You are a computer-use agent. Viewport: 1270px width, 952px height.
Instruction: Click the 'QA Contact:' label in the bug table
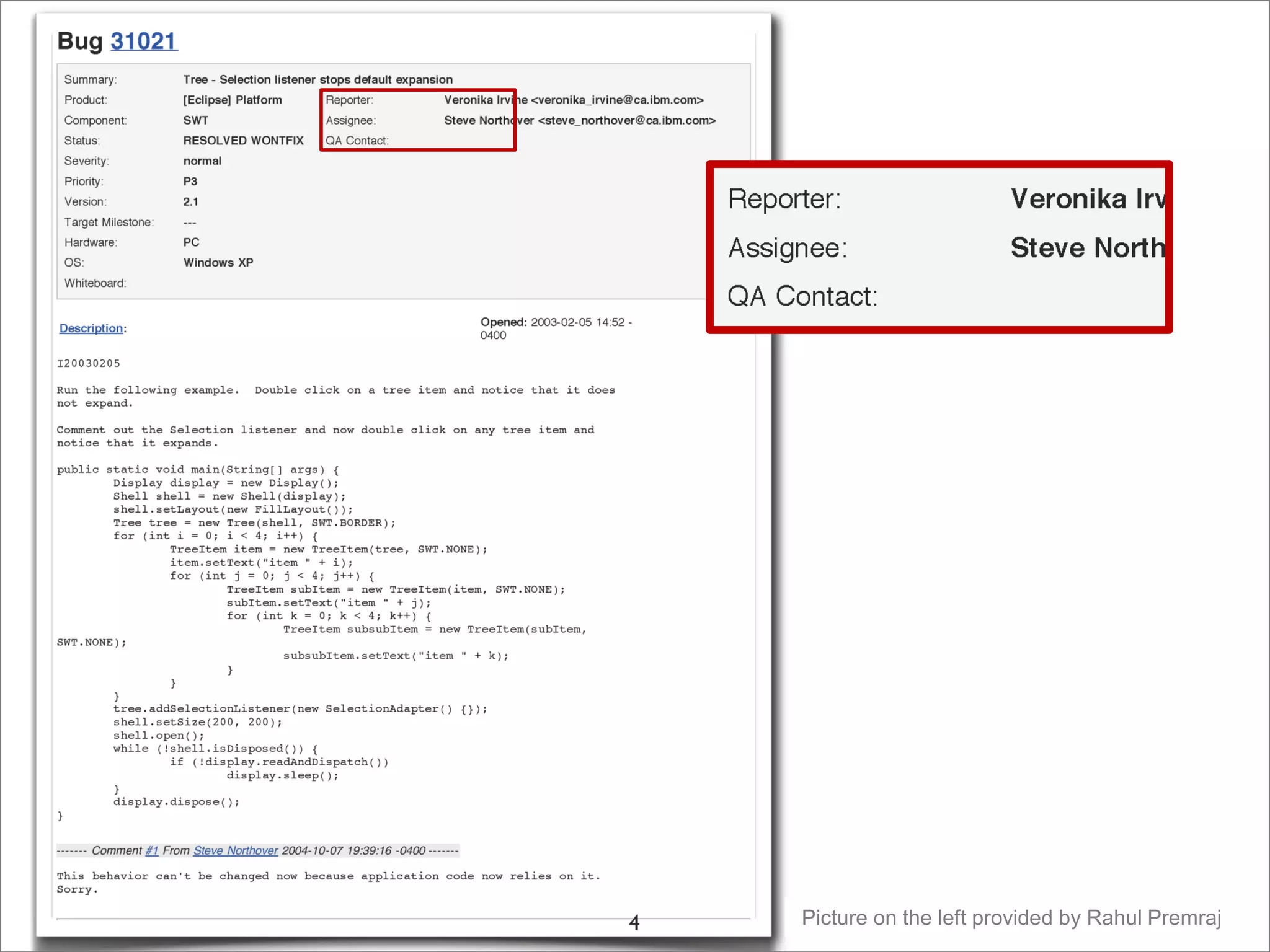click(x=357, y=141)
